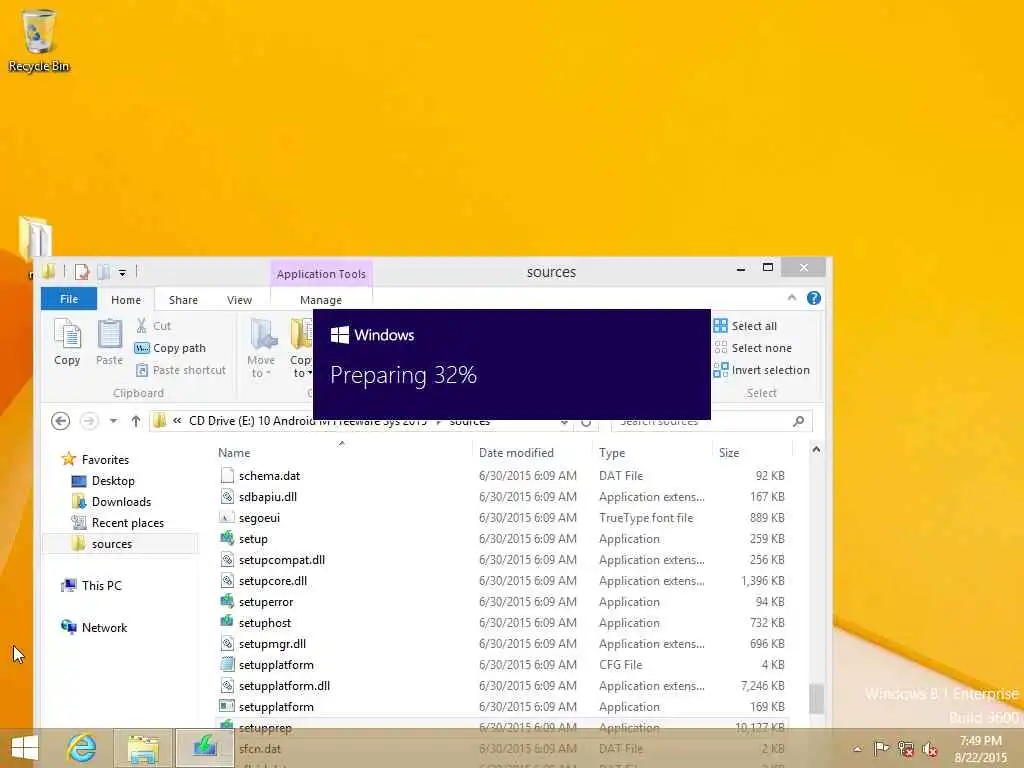The image size is (1024, 768).
Task: Select This PC in the navigation pane
Action: (x=91, y=586)
